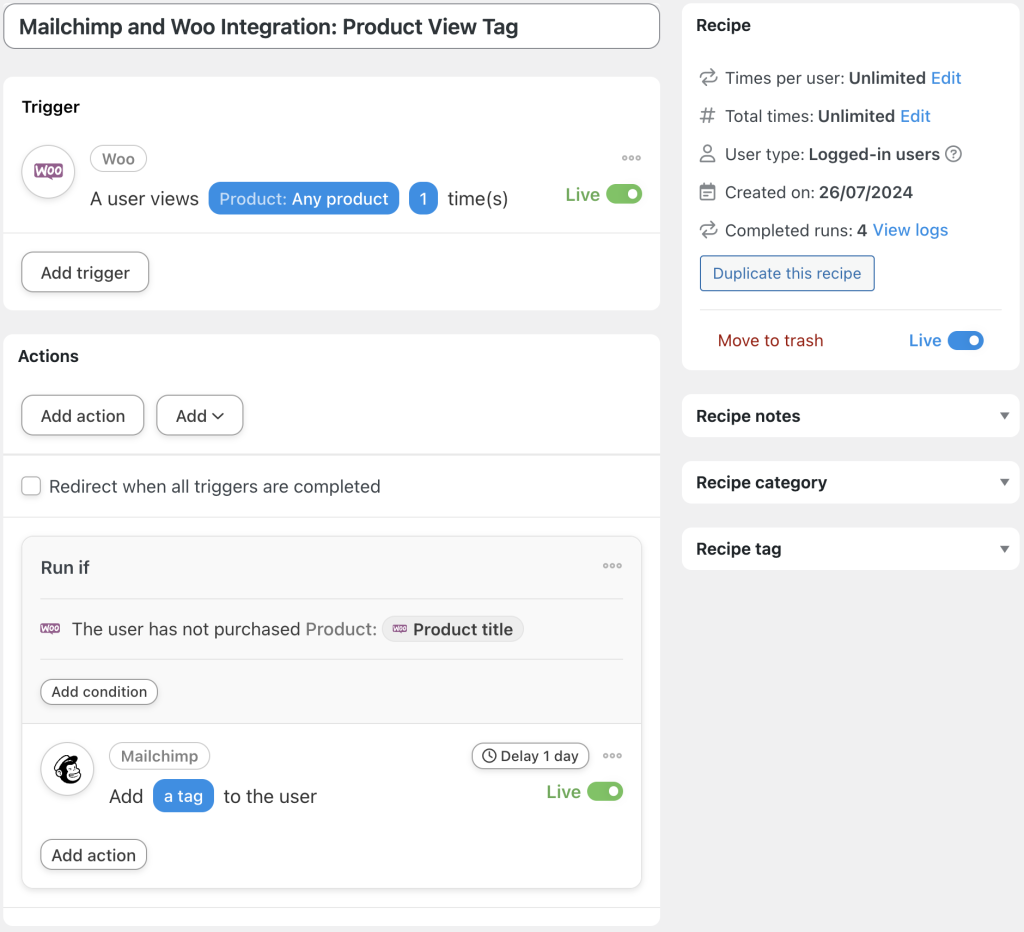Image resolution: width=1024 pixels, height=932 pixels.
Task: Enable Redirect when all triggers are completed
Action: (30, 486)
